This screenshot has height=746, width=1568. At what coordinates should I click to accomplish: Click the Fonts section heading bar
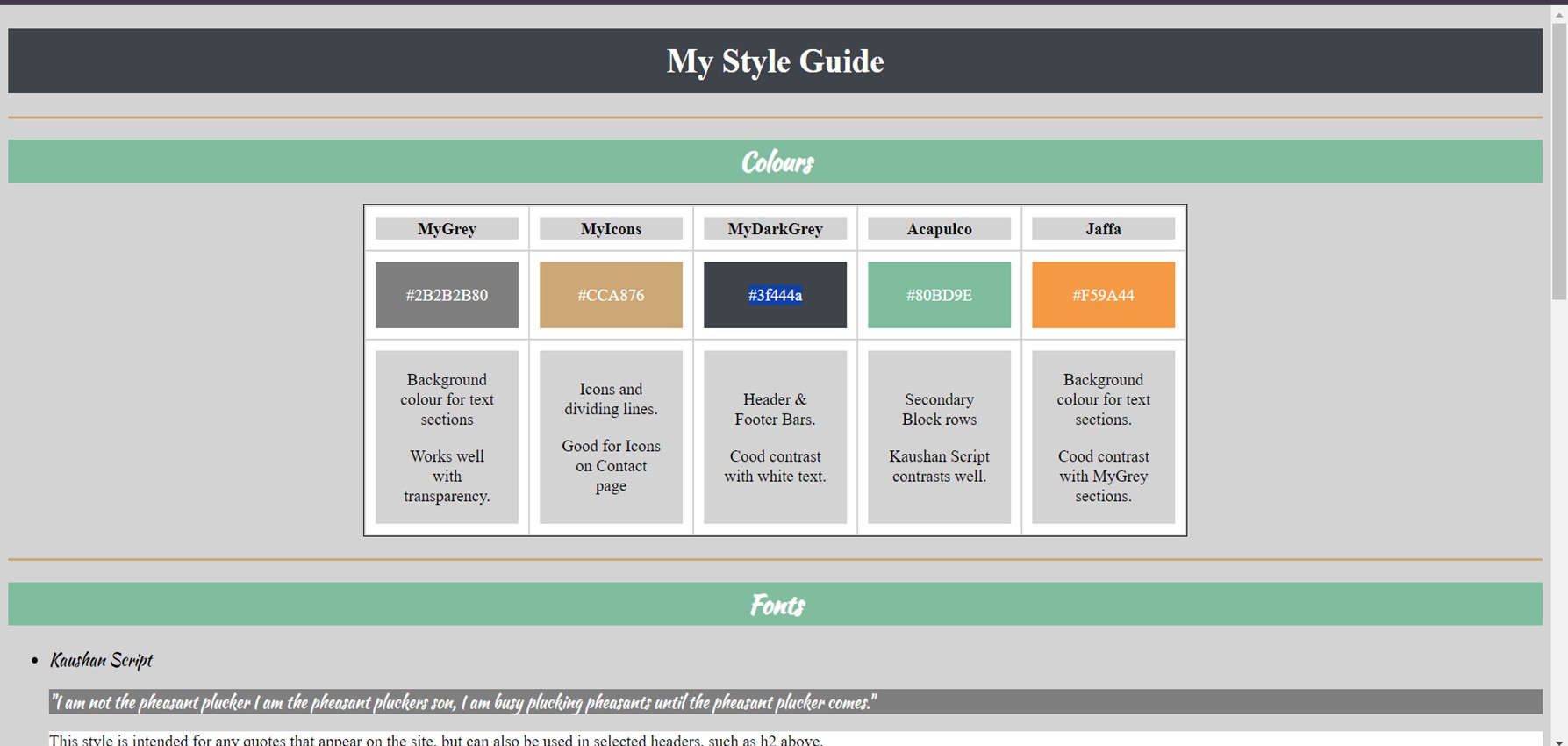tap(775, 605)
